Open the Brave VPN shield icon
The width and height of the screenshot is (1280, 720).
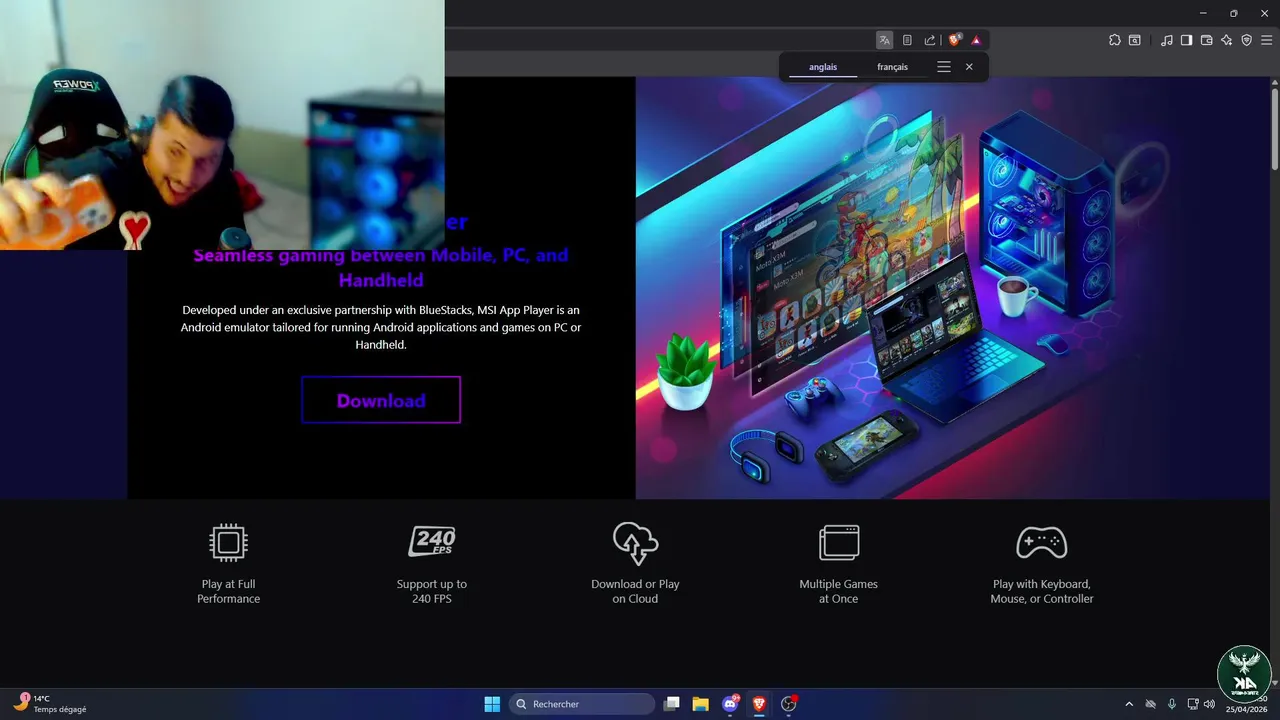1246,40
